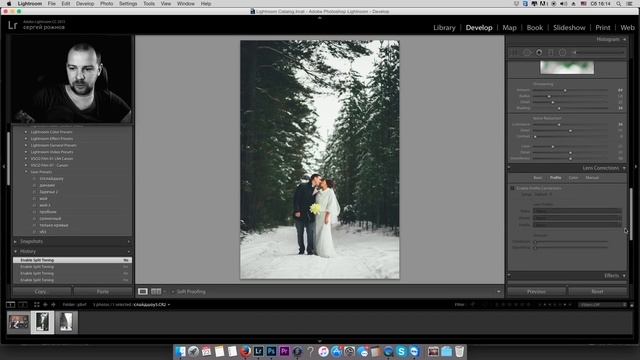Open the App Store Dock icon
The image size is (640, 360).
[x=336, y=351]
